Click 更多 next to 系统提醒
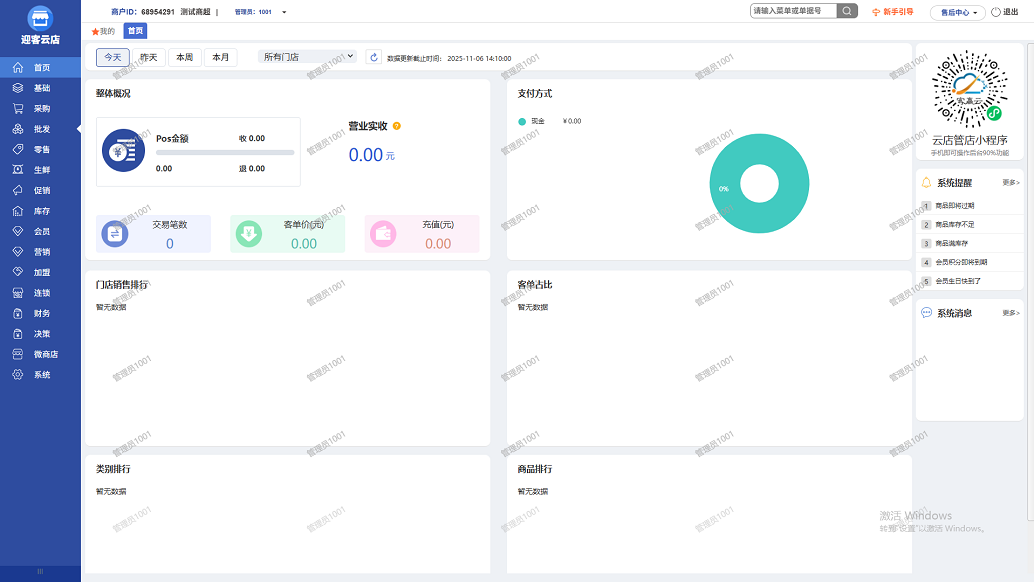The width and height of the screenshot is (1034, 582). pyautogui.click(x=1011, y=183)
